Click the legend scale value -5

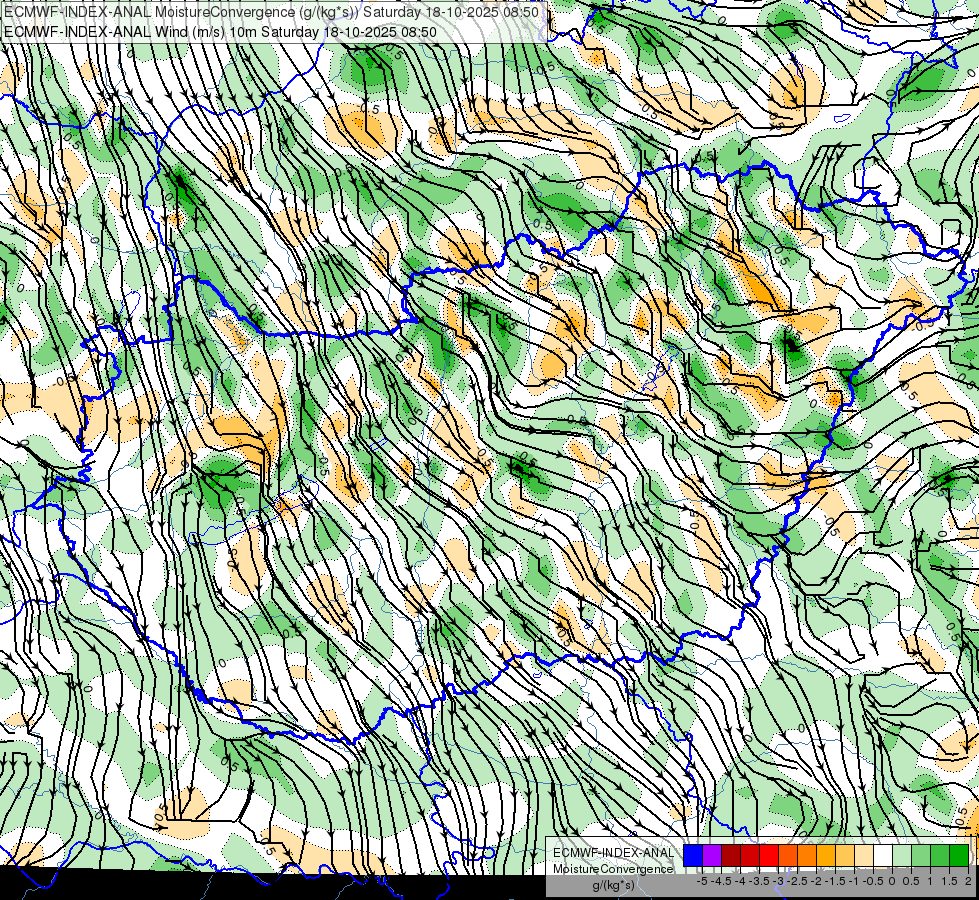(x=702, y=881)
